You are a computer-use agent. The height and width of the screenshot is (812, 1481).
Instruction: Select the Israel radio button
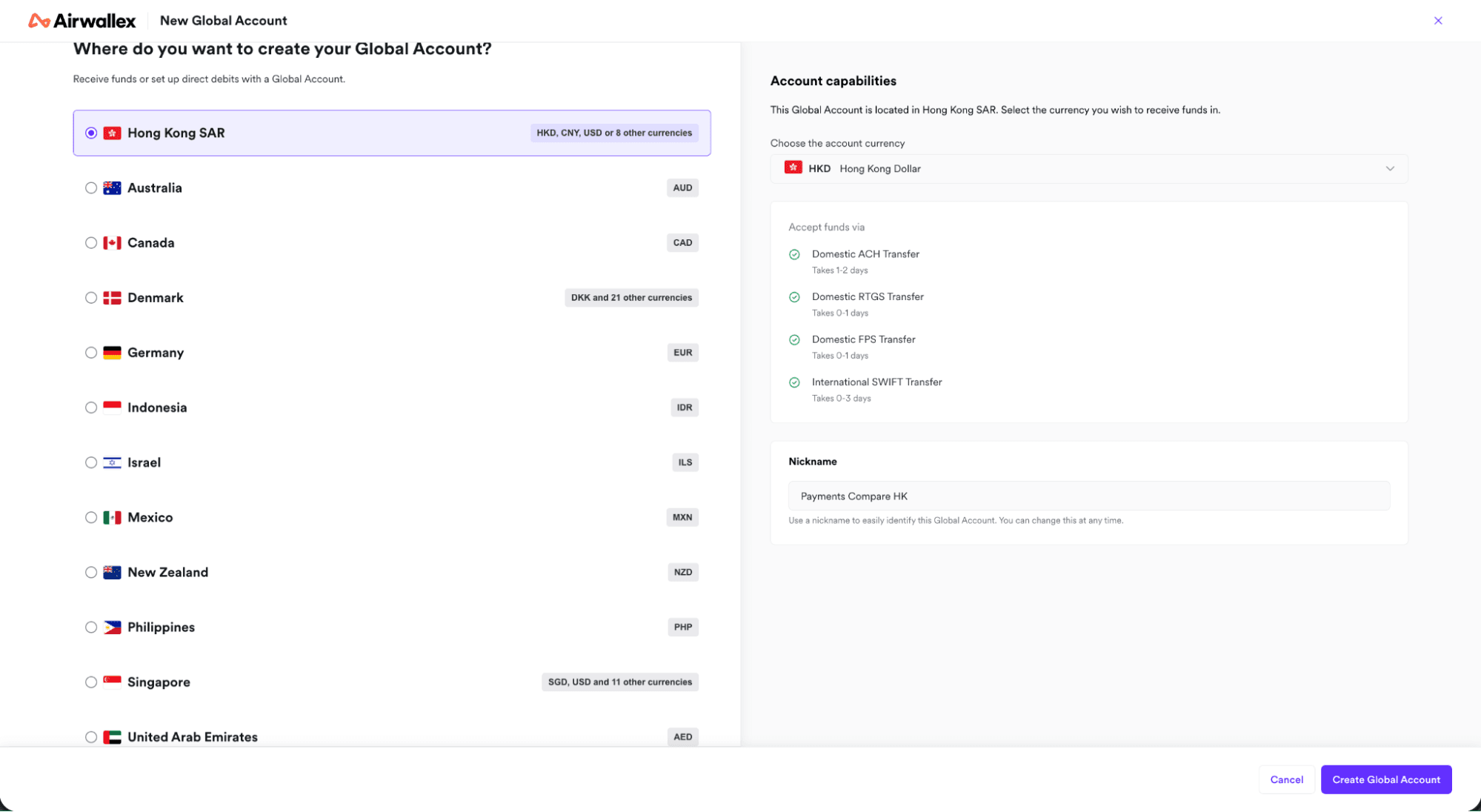coord(91,462)
